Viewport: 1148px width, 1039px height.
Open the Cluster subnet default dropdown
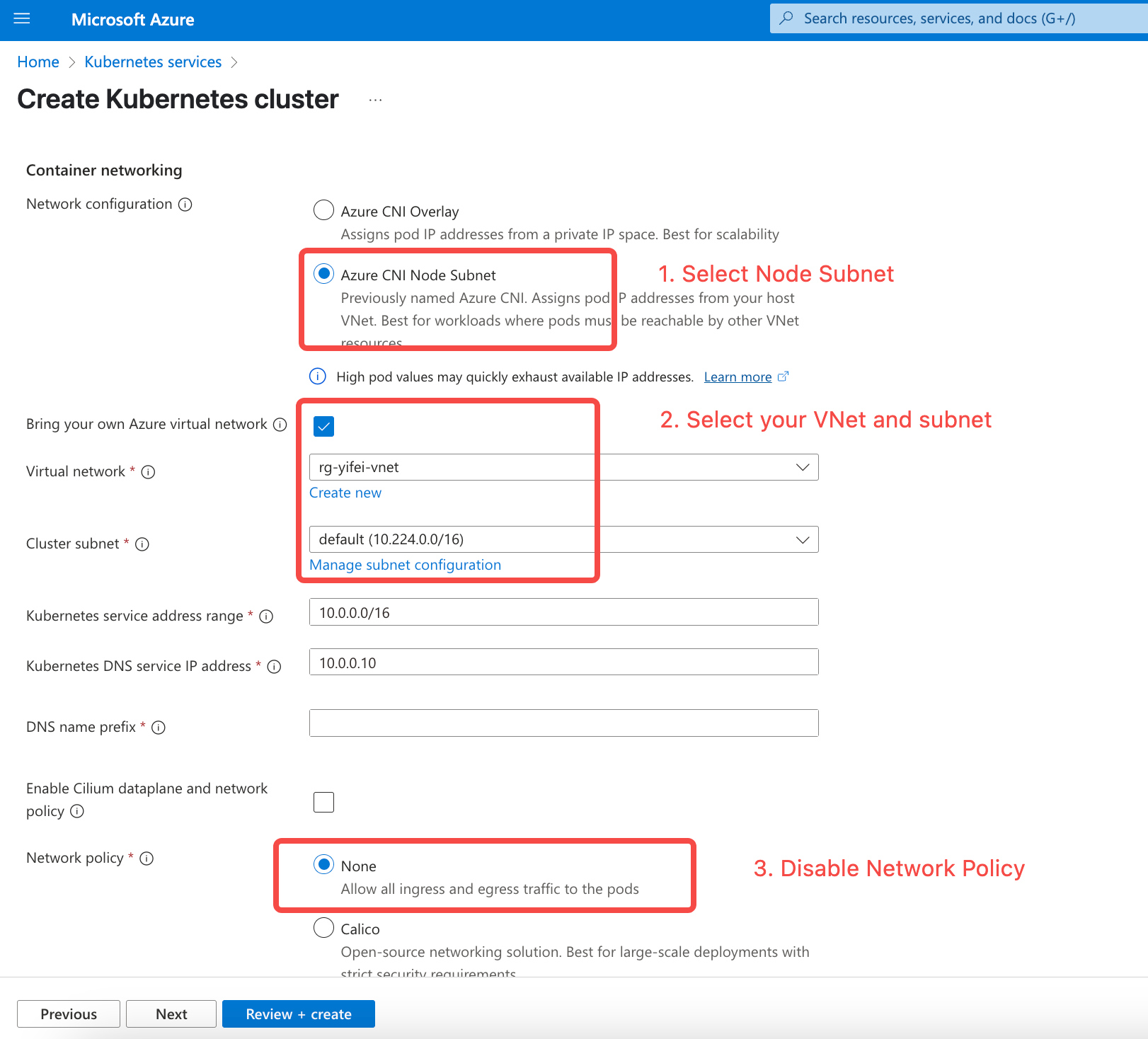pyautogui.click(x=563, y=539)
